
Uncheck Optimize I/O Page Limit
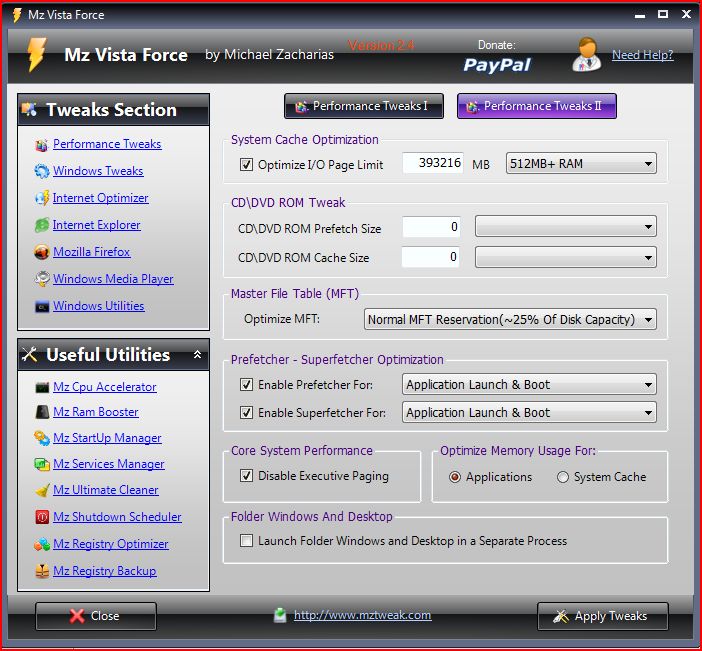pos(246,164)
